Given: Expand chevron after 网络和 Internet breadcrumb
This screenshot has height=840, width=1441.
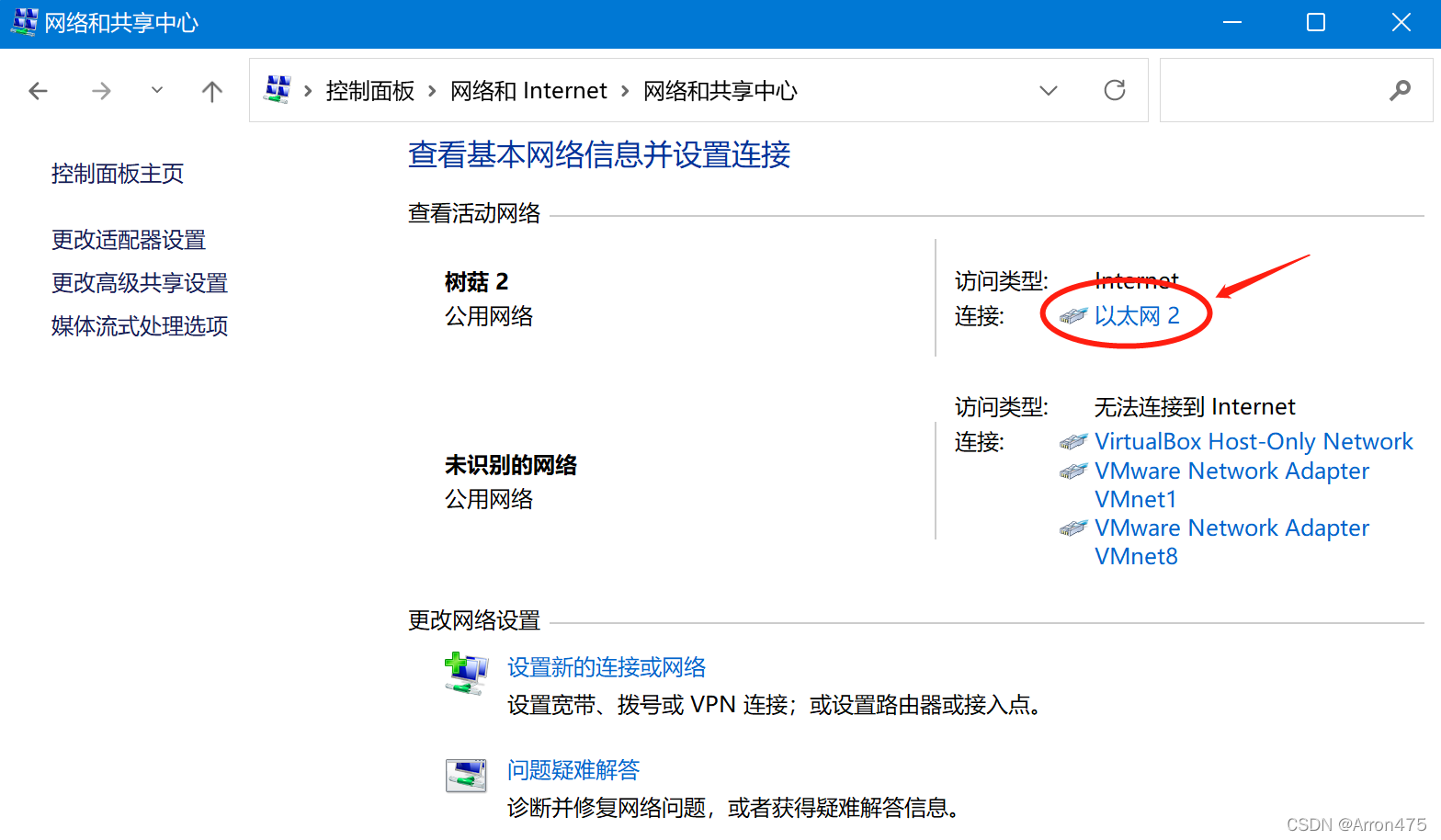Looking at the screenshot, I should click(625, 91).
